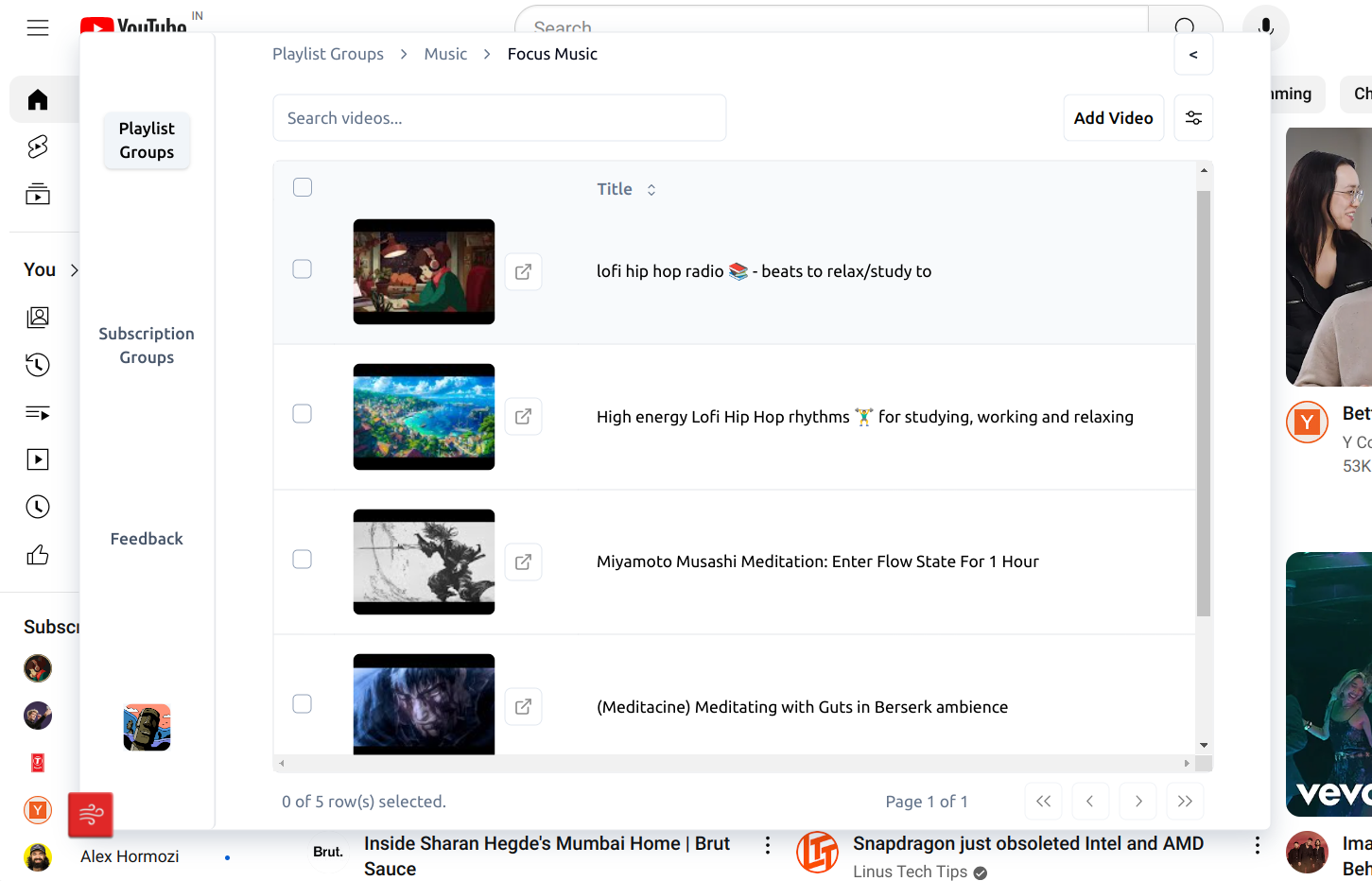The image size is (1372, 881).
Task: Open watch History icon
Action: (x=38, y=364)
